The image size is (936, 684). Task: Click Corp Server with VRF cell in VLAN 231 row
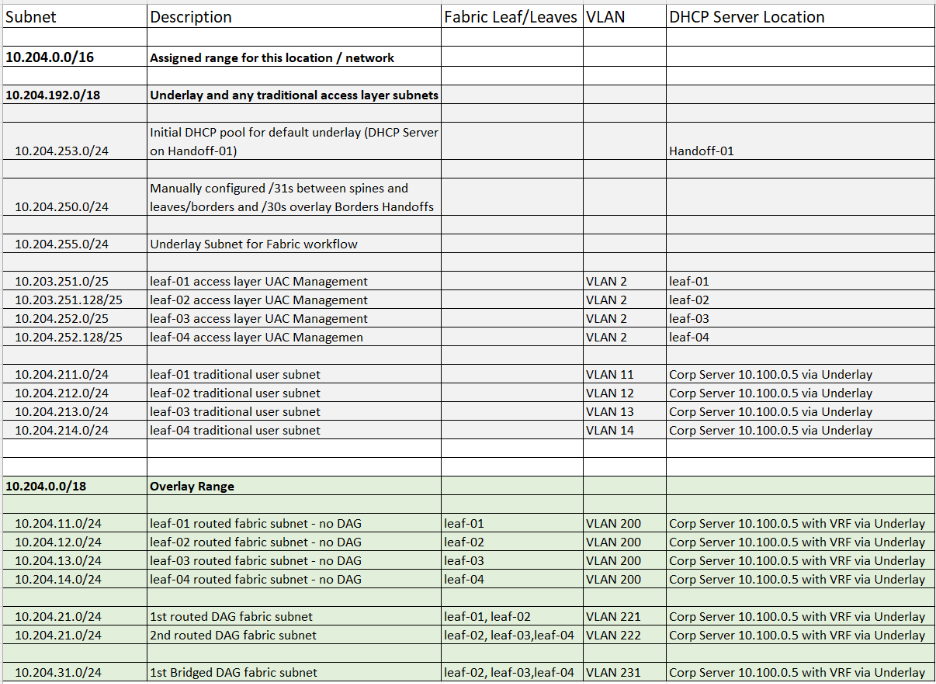pos(800,672)
